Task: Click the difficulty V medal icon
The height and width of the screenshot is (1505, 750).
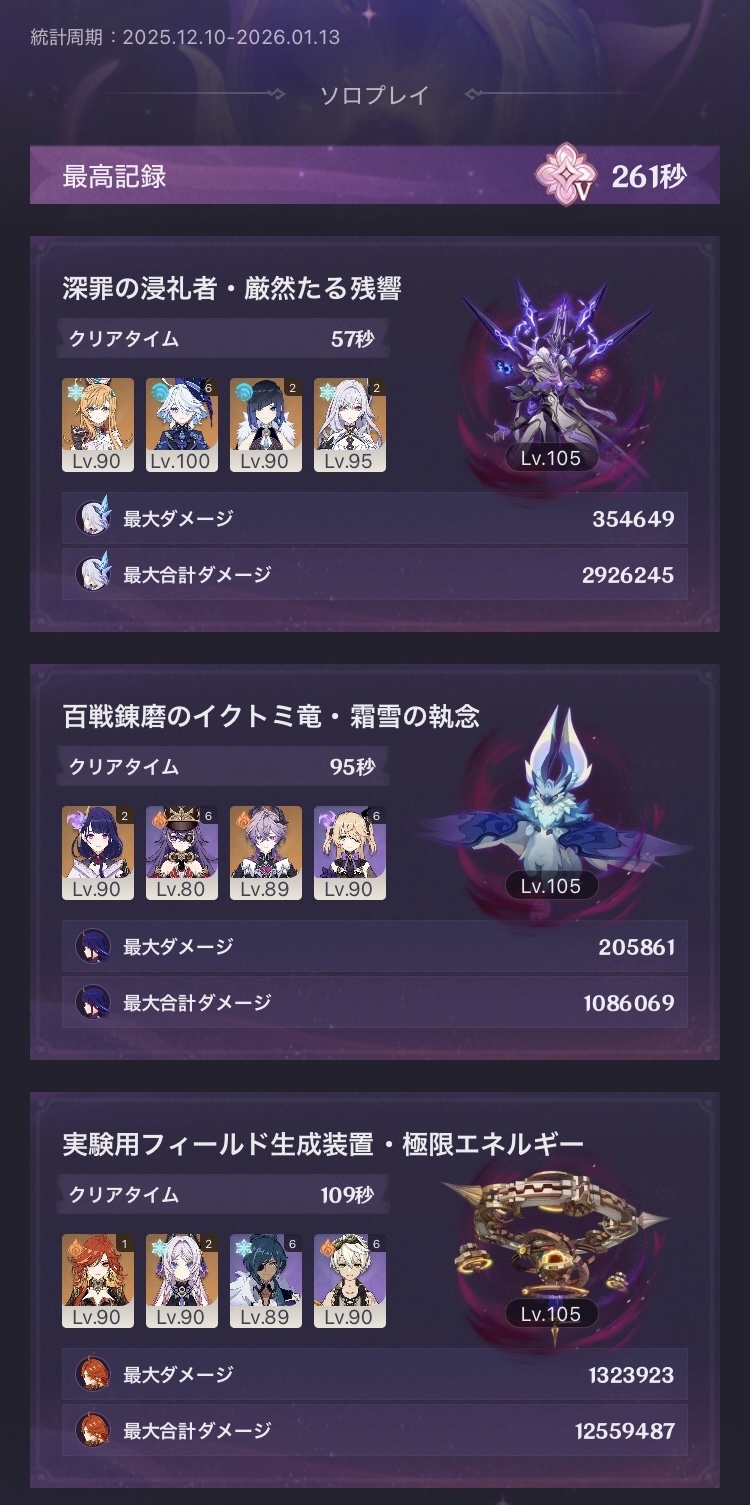Action: 566,174
